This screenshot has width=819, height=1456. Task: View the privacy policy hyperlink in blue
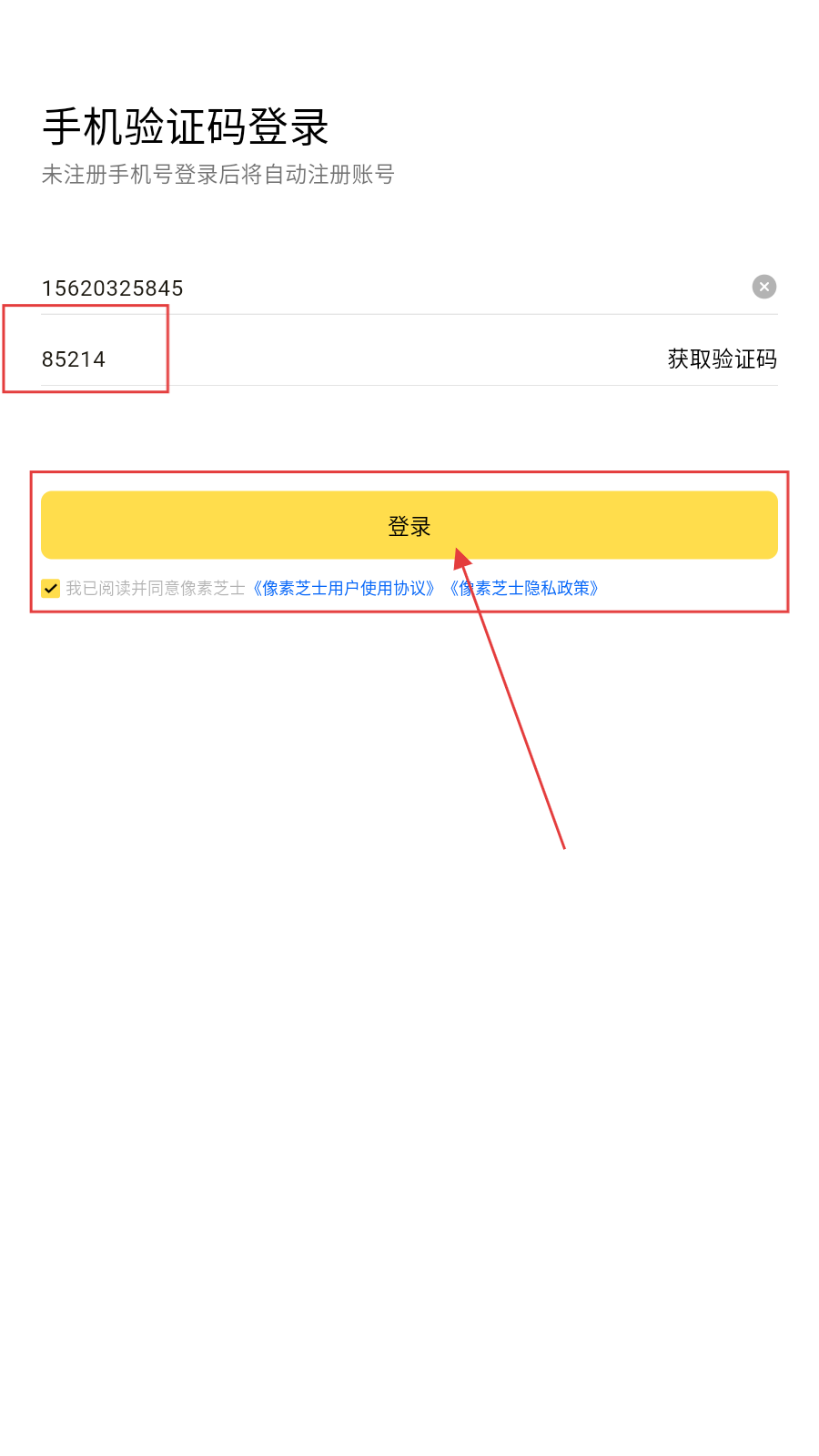click(x=524, y=589)
